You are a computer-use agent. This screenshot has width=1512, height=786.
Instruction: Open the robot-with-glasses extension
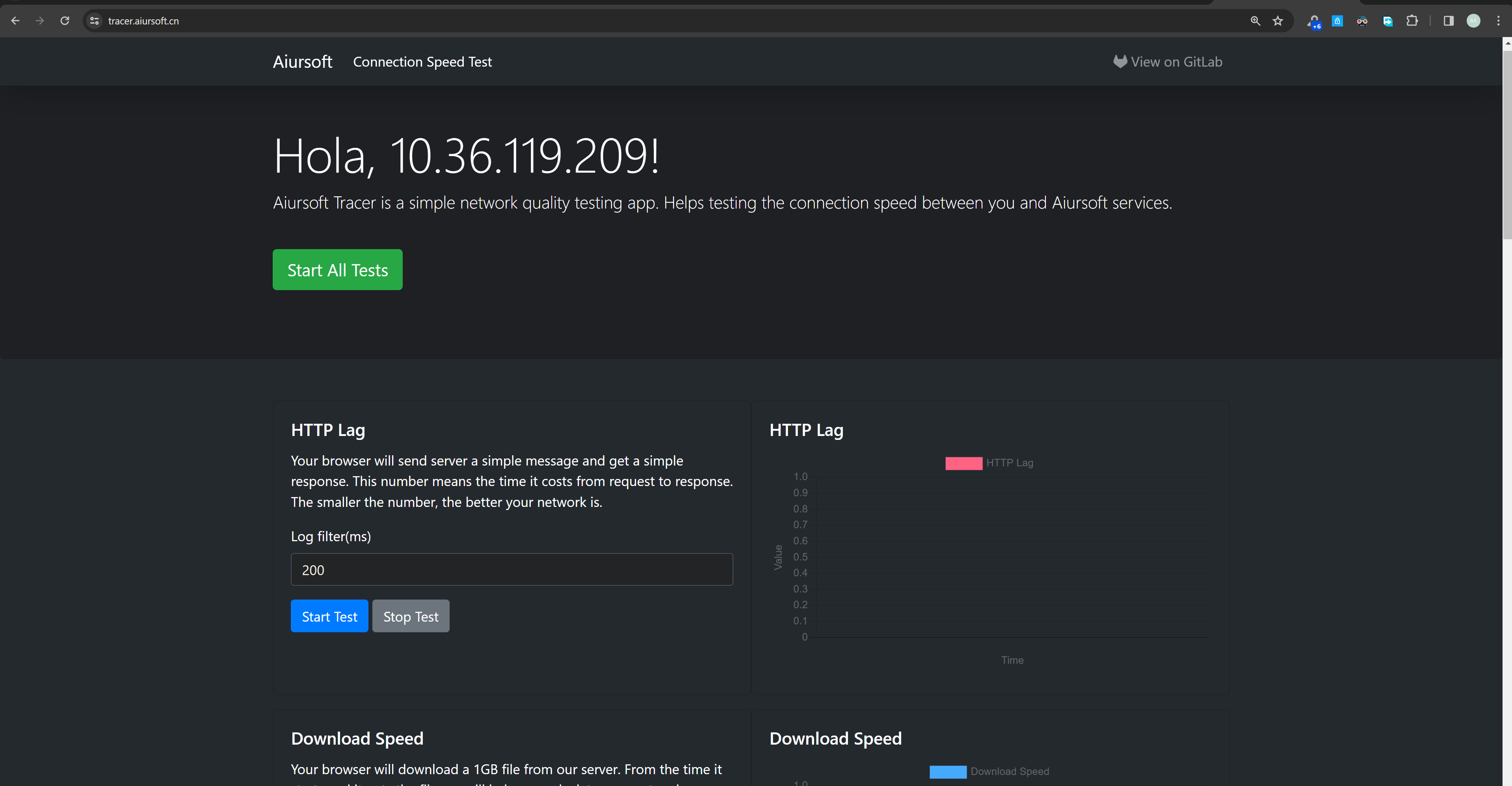point(1362,20)
